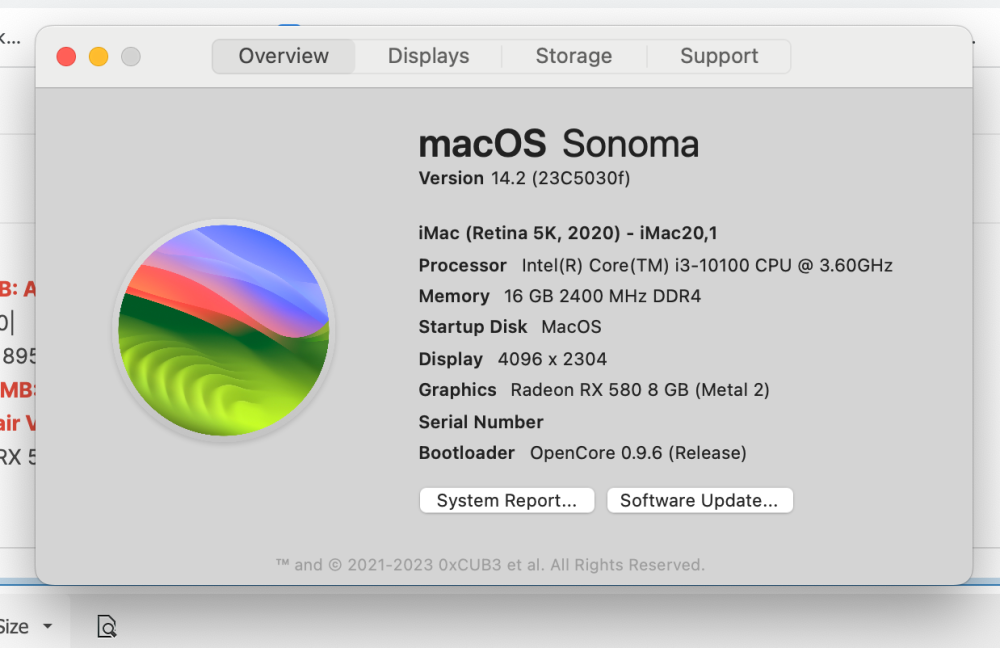Select the macOS Sonoma title text
This screenshot has width=1000, height=648.
tap(559, 144)
